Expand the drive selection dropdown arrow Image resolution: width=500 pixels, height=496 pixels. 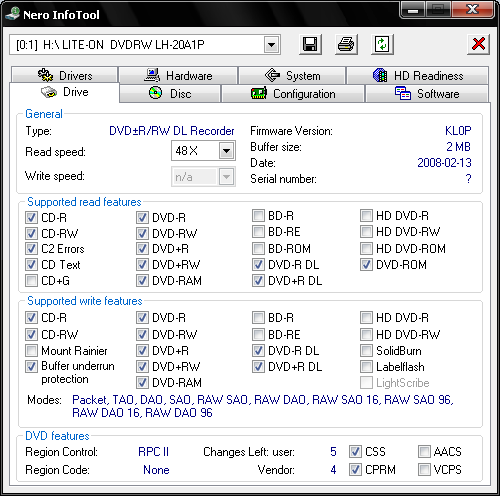click(272, 45)
